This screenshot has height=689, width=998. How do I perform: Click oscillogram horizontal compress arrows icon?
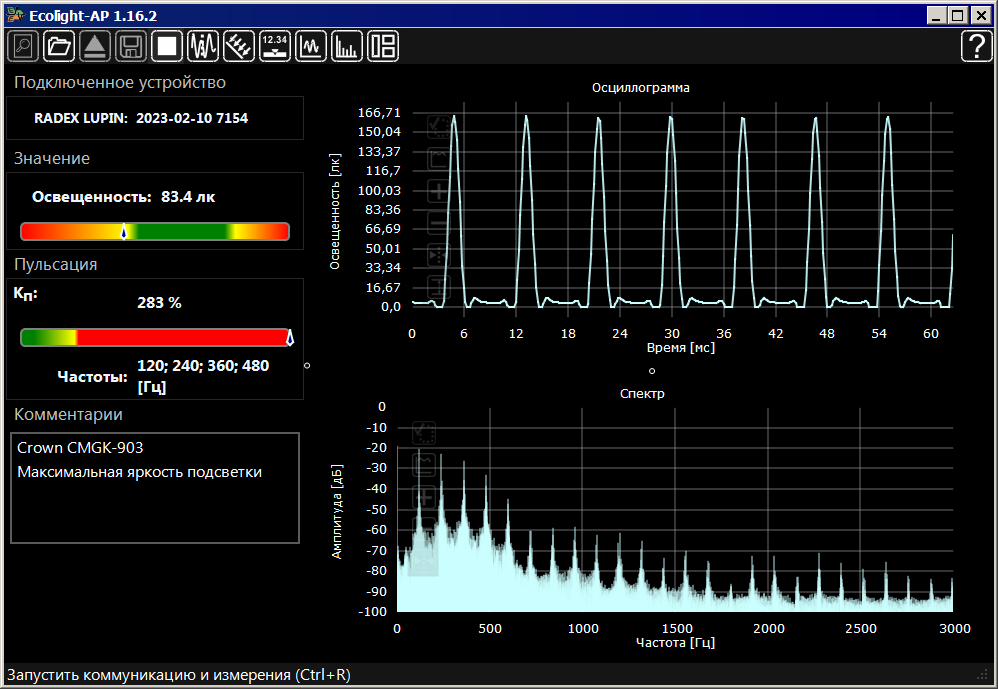pyautogui.click(x=438, y=255)
